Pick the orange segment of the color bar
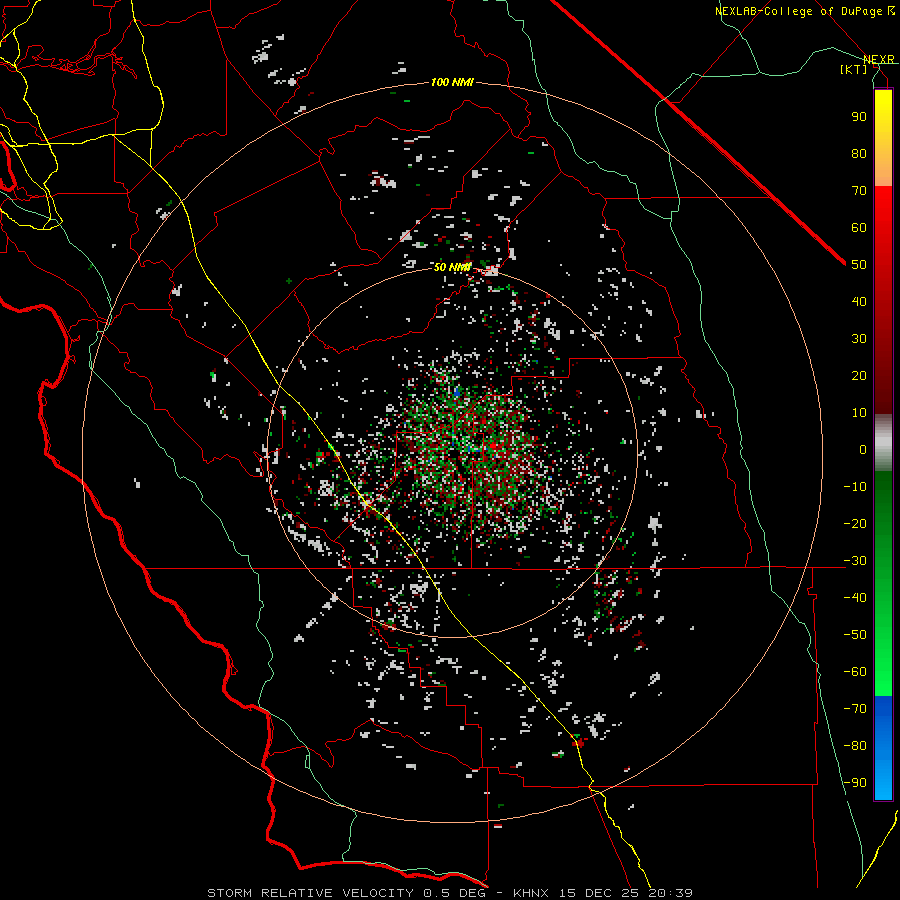 [883, 168]
